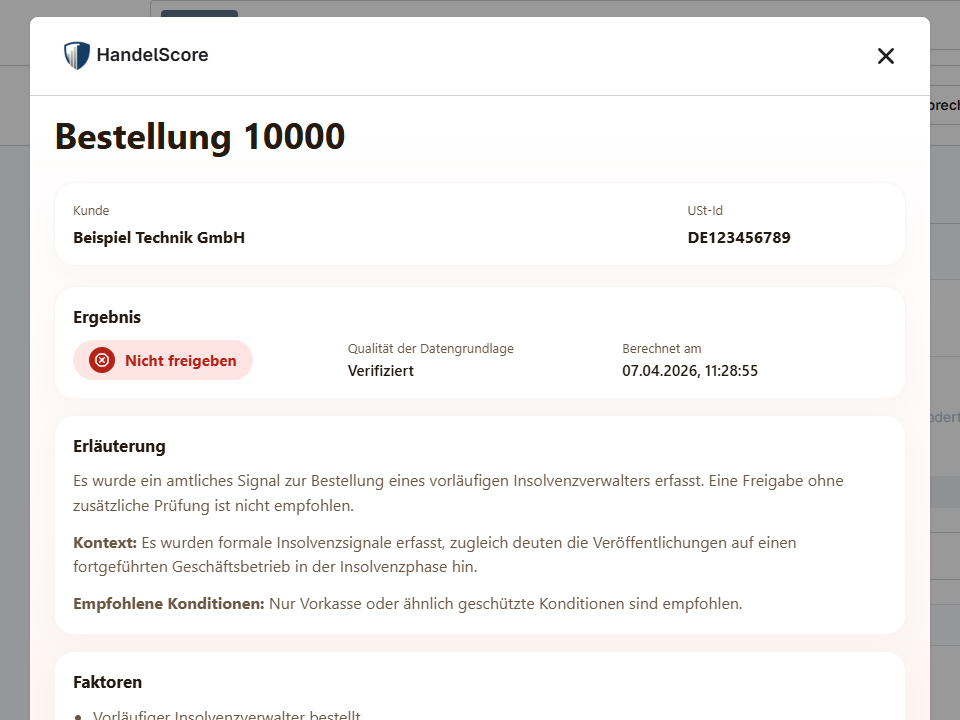Select the Verifiziert data quality value
The width and height of the screenshot is (960, 720).
click(x=381, y=371)
